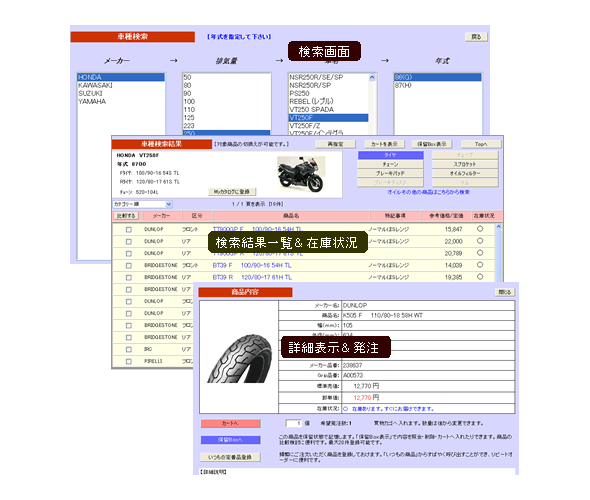
Task: Click the model list scroll-up arrow
Action: click(372, 77)
